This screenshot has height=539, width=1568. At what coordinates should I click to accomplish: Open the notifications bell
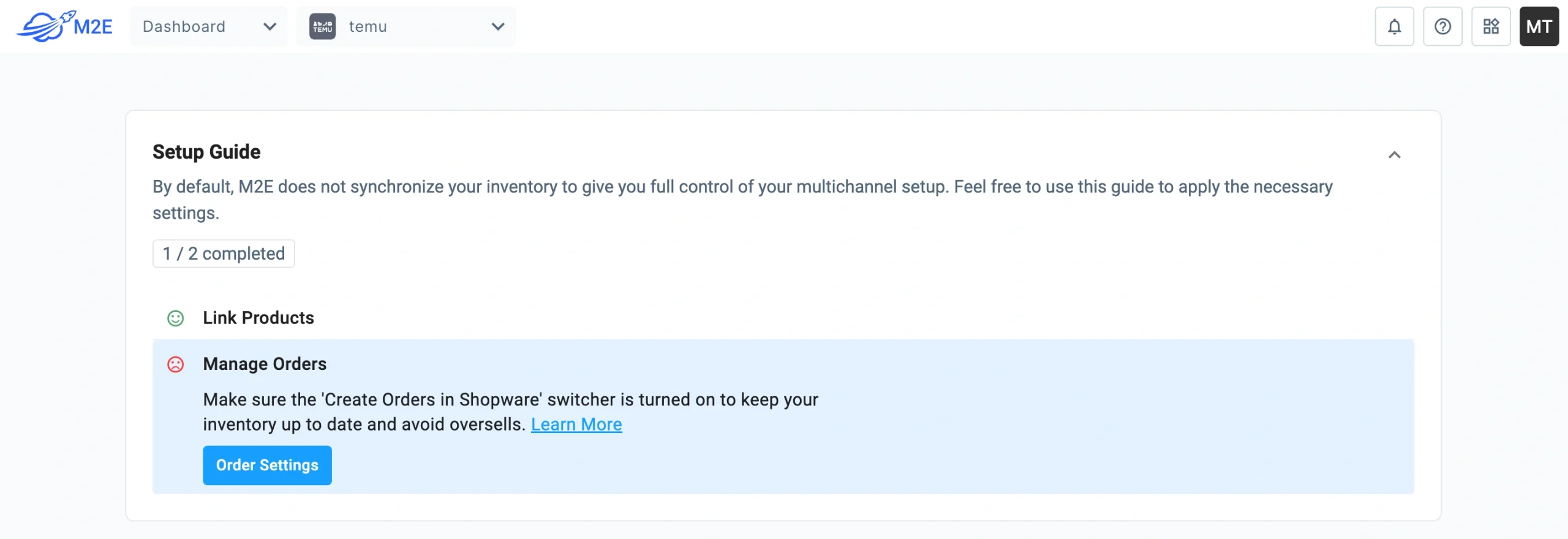pyautogui.click(x=1394, y=26)
